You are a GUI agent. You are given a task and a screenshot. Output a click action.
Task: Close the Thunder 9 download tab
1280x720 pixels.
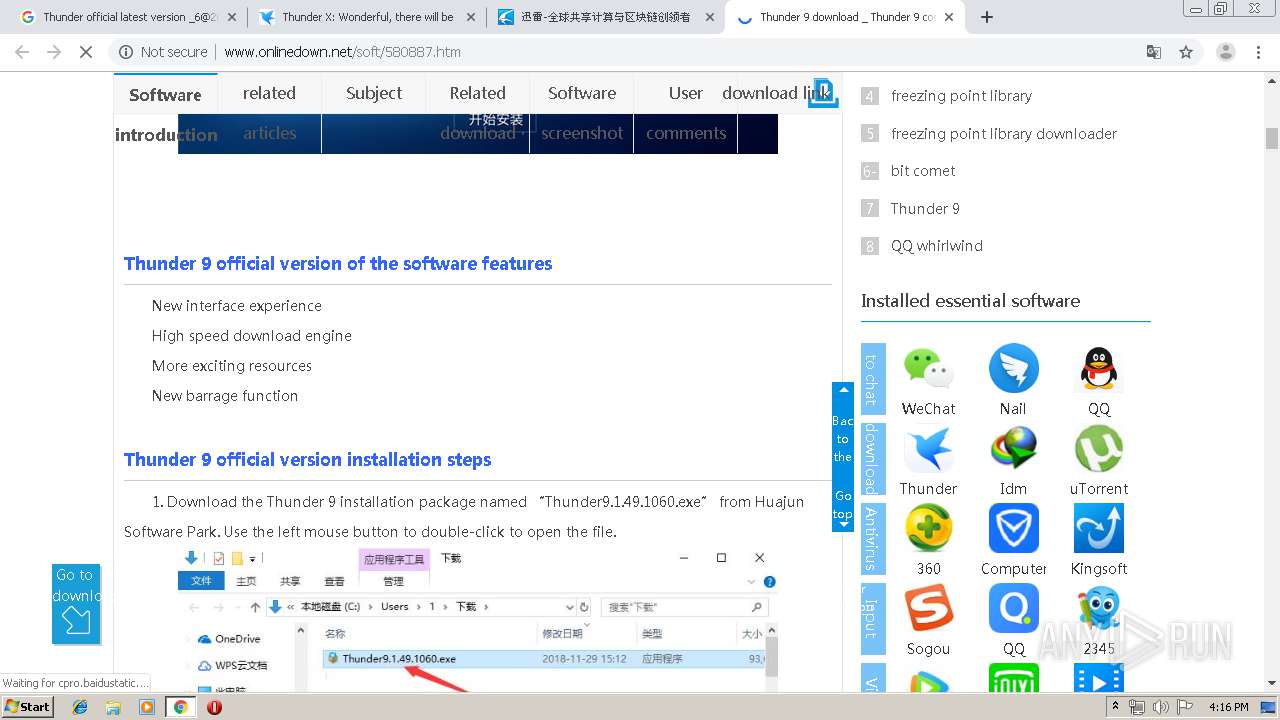pyautogui.click(x=949, y=17)
